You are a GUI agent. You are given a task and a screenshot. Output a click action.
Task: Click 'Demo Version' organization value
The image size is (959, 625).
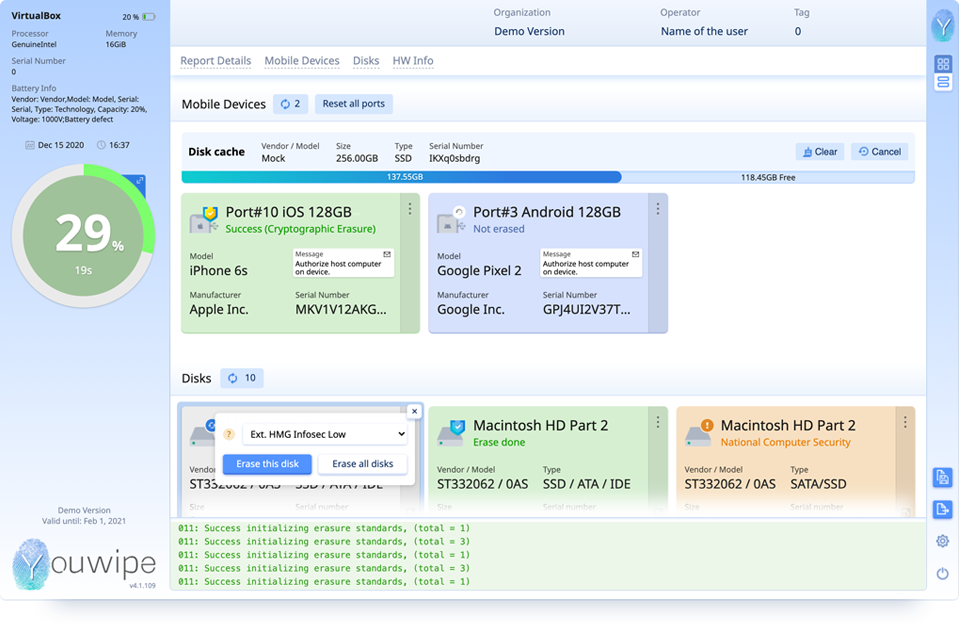click(529, 31)
